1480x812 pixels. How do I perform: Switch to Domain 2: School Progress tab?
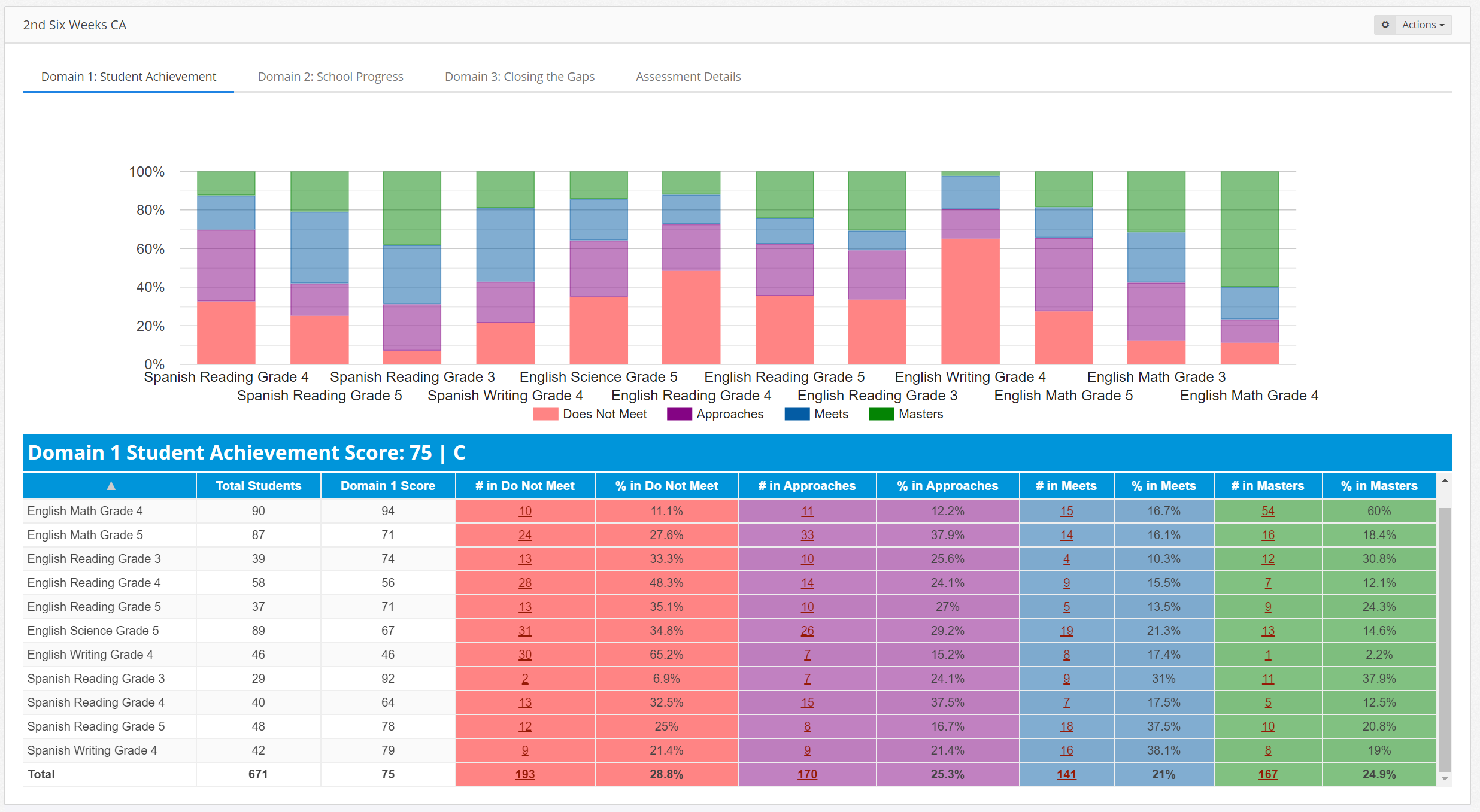(x=330, y=77)
